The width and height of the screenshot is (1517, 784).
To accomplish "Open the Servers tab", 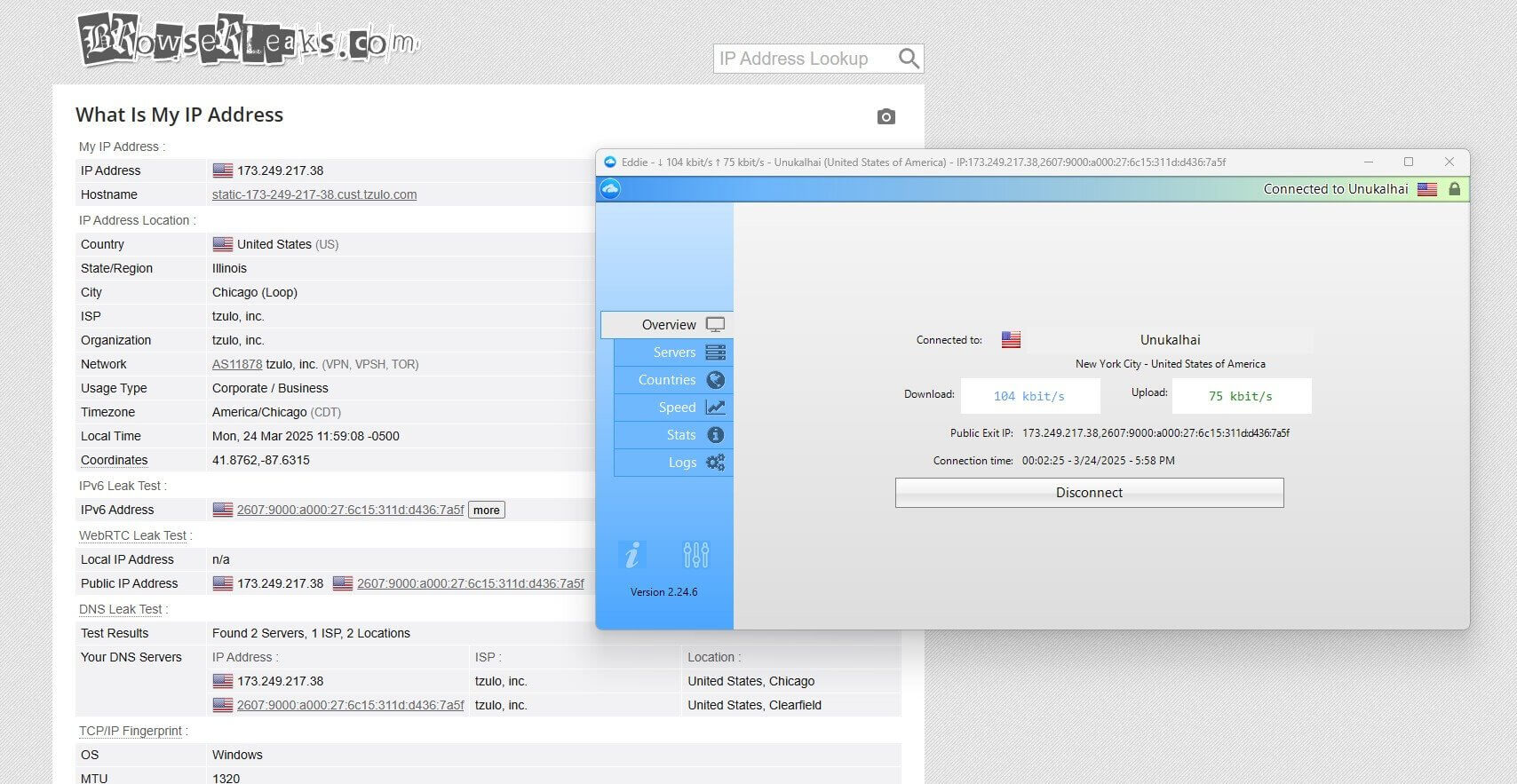I will click(674, 352).
